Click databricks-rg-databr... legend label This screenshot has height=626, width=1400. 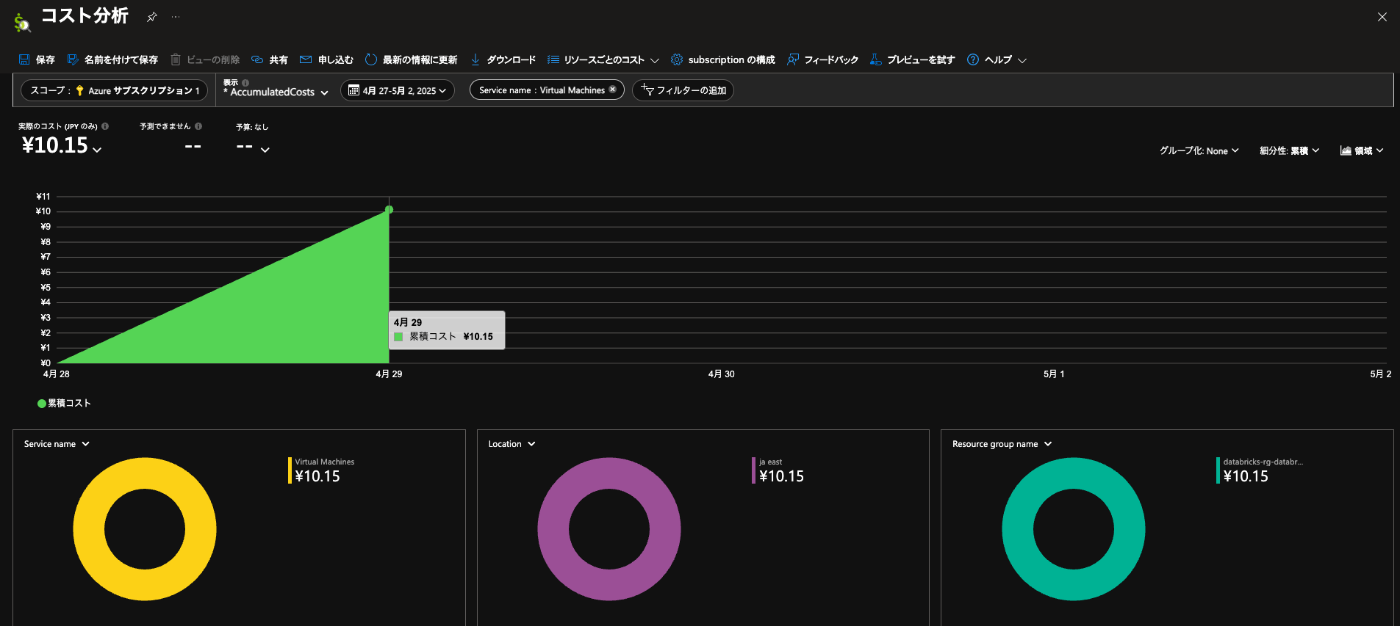click(1263, 462)
